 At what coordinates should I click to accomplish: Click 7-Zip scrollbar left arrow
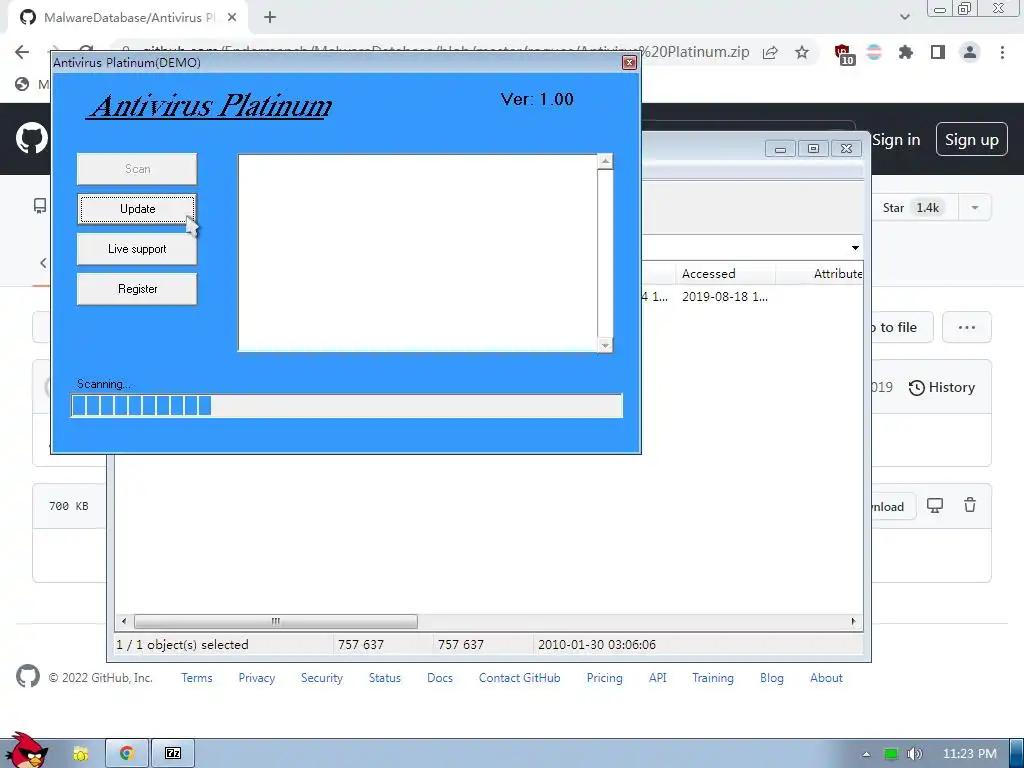[x=124, y=621]
